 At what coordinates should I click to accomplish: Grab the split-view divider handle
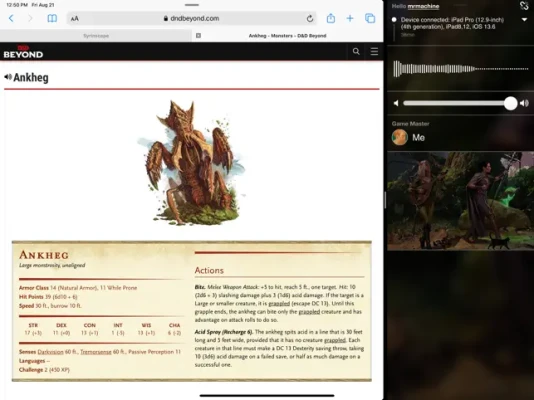coord(385,200)
